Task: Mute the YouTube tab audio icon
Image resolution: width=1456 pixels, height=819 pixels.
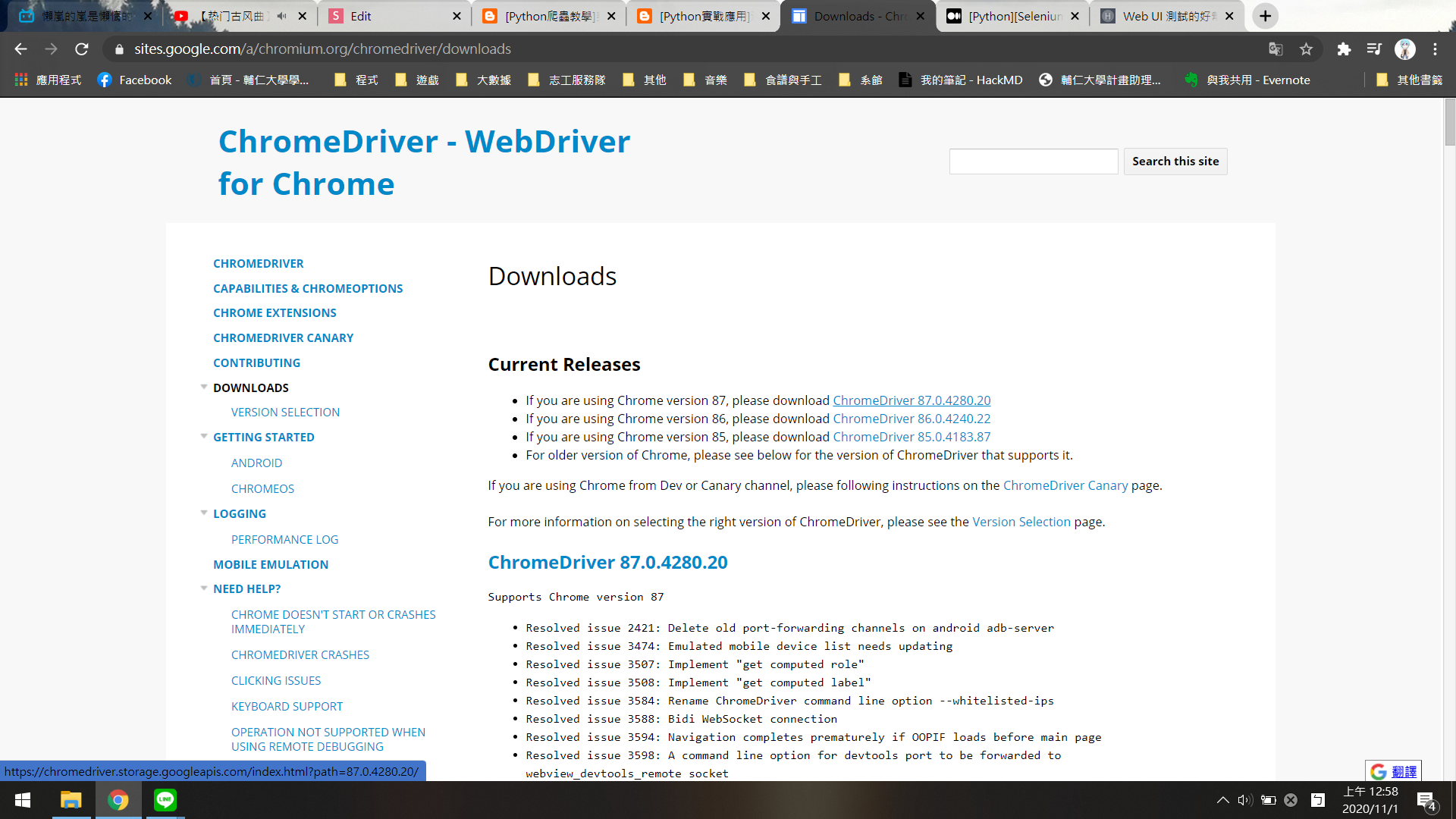Action: click(x=282, y=16)
